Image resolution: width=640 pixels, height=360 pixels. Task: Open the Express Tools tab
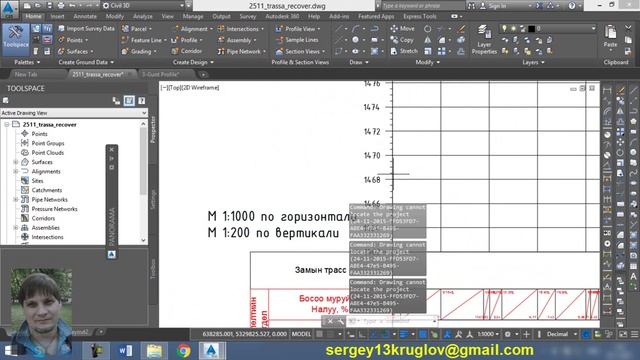click(420, 16)
